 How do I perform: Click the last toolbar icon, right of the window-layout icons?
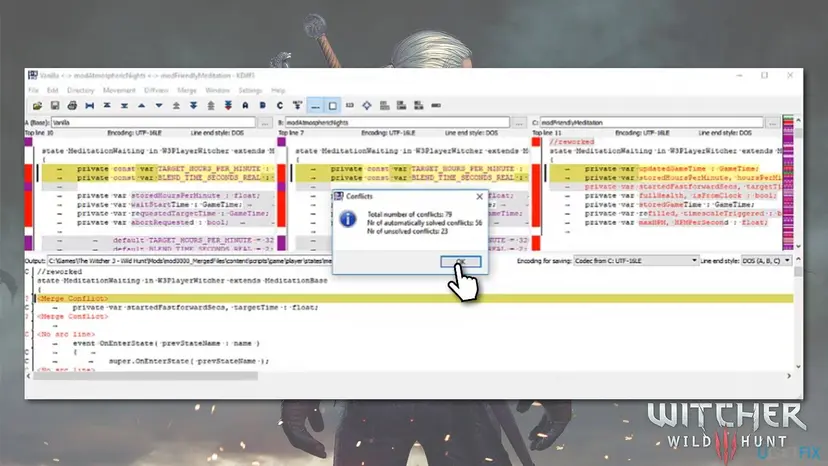coord(436,106)
